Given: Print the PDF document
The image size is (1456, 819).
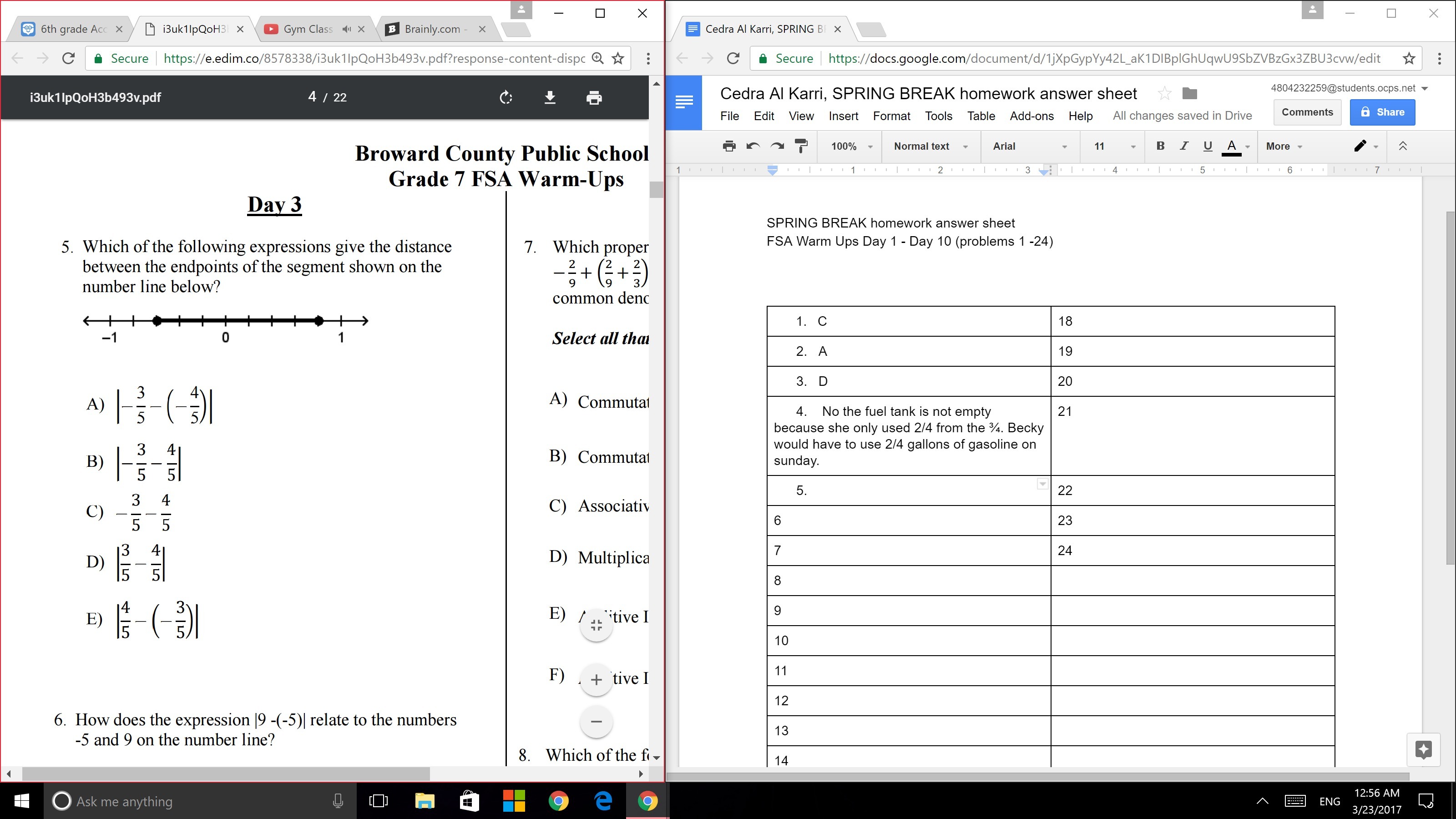Looking at the screenshot, I should tap(594, 98).
